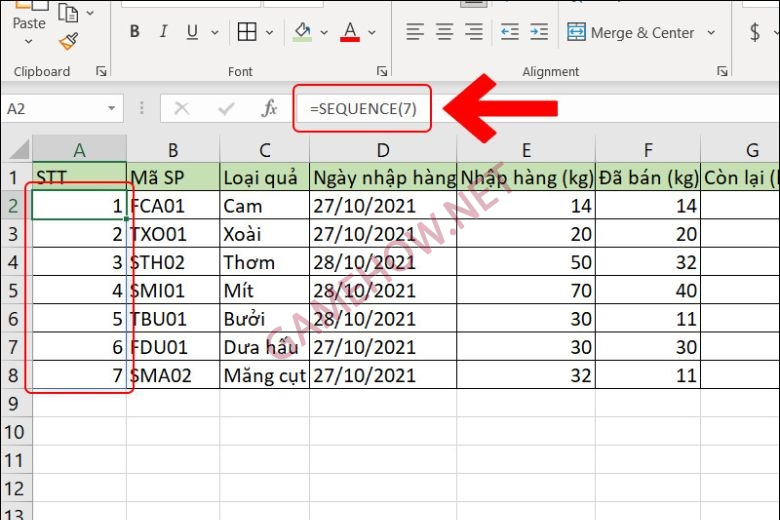Select column F header
780x520 pixels.
tap(648, 150)
